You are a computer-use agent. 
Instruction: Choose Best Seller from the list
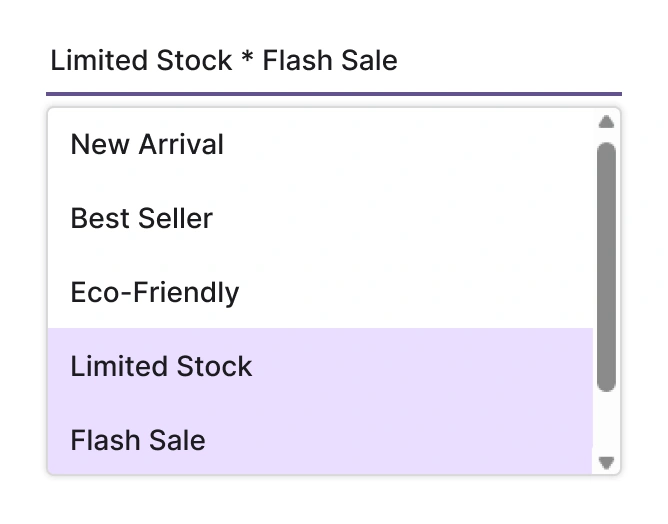click(141, 219)
